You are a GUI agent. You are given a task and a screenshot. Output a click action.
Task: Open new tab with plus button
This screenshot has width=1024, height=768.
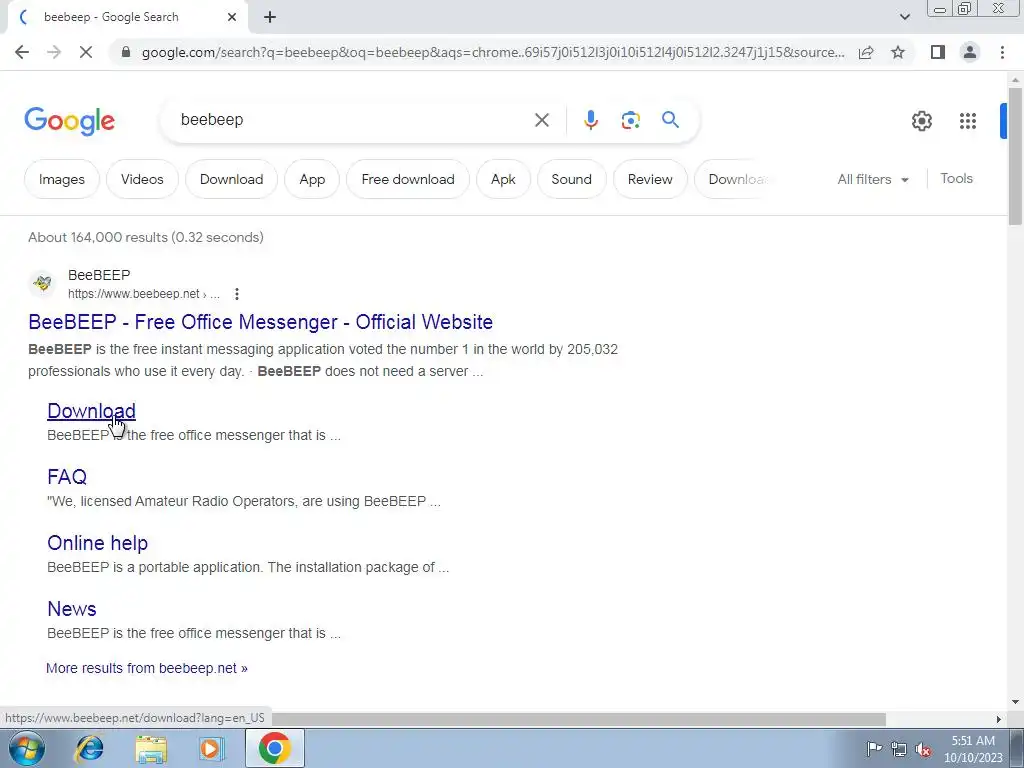[270, 18]
